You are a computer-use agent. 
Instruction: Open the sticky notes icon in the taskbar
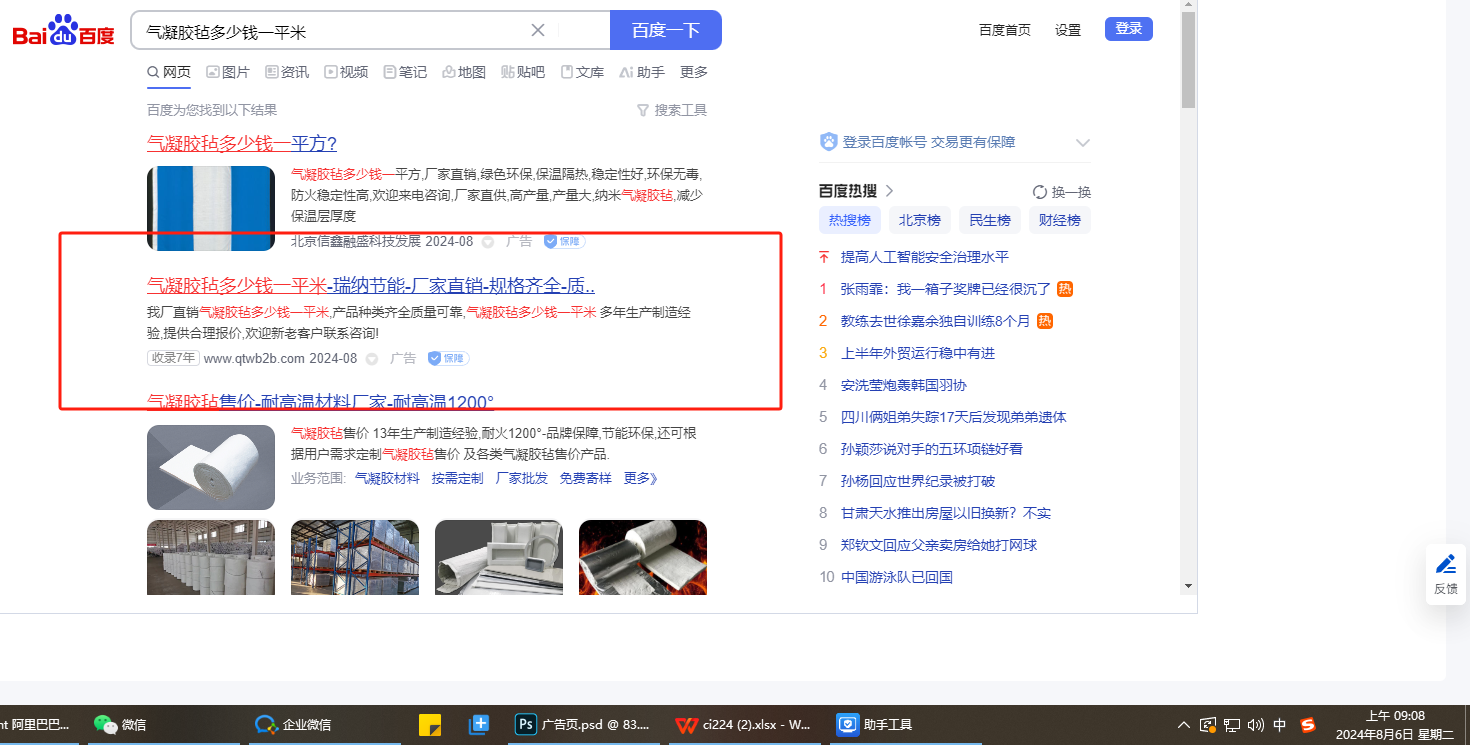tap(430, 725)
